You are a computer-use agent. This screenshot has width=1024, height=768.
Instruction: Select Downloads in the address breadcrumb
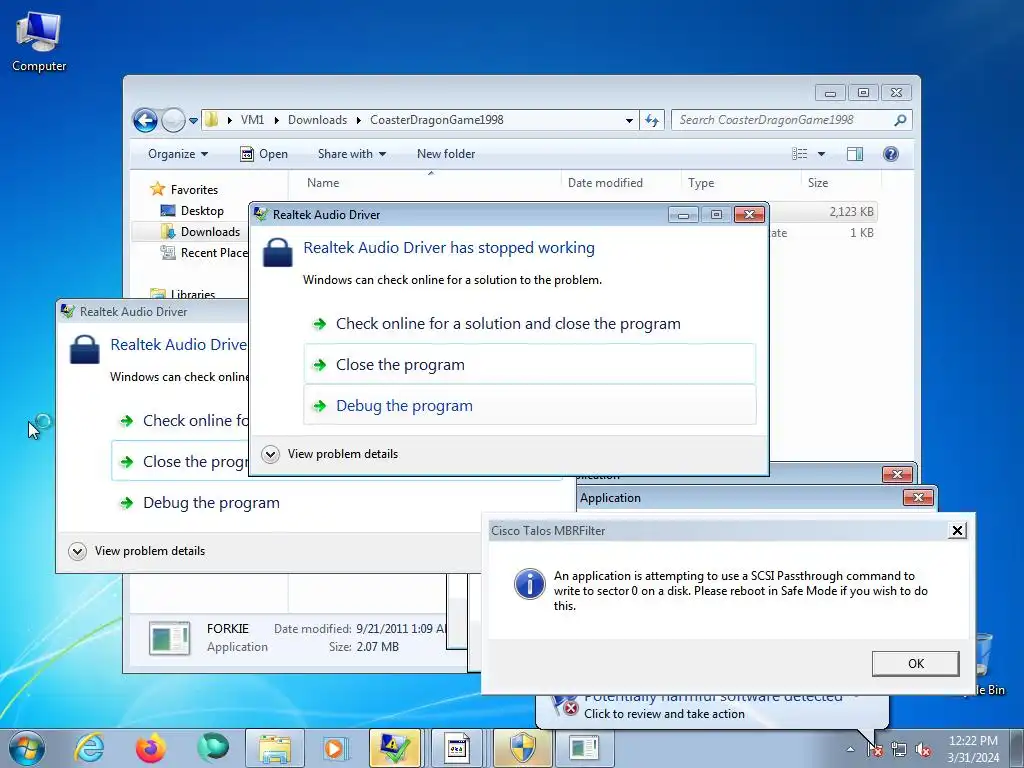point(317,120)
